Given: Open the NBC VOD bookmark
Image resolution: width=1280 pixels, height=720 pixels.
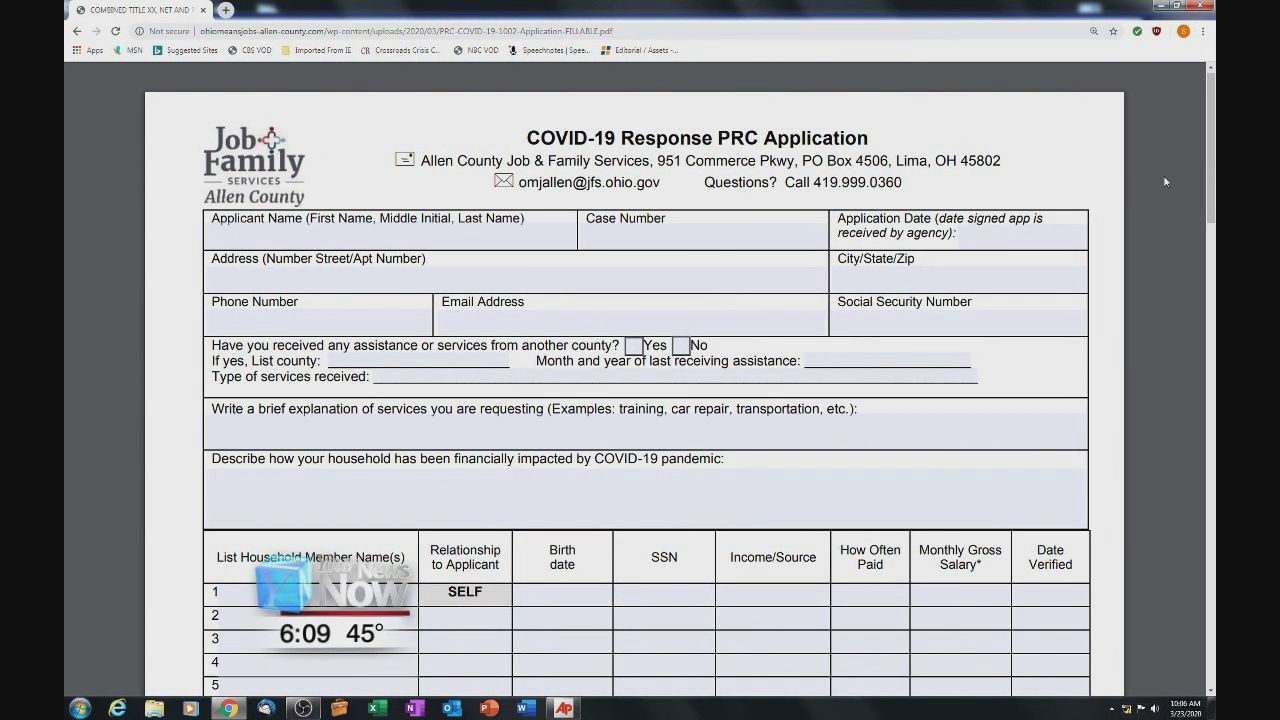Looking at the screenshot, I should (476, 50).
